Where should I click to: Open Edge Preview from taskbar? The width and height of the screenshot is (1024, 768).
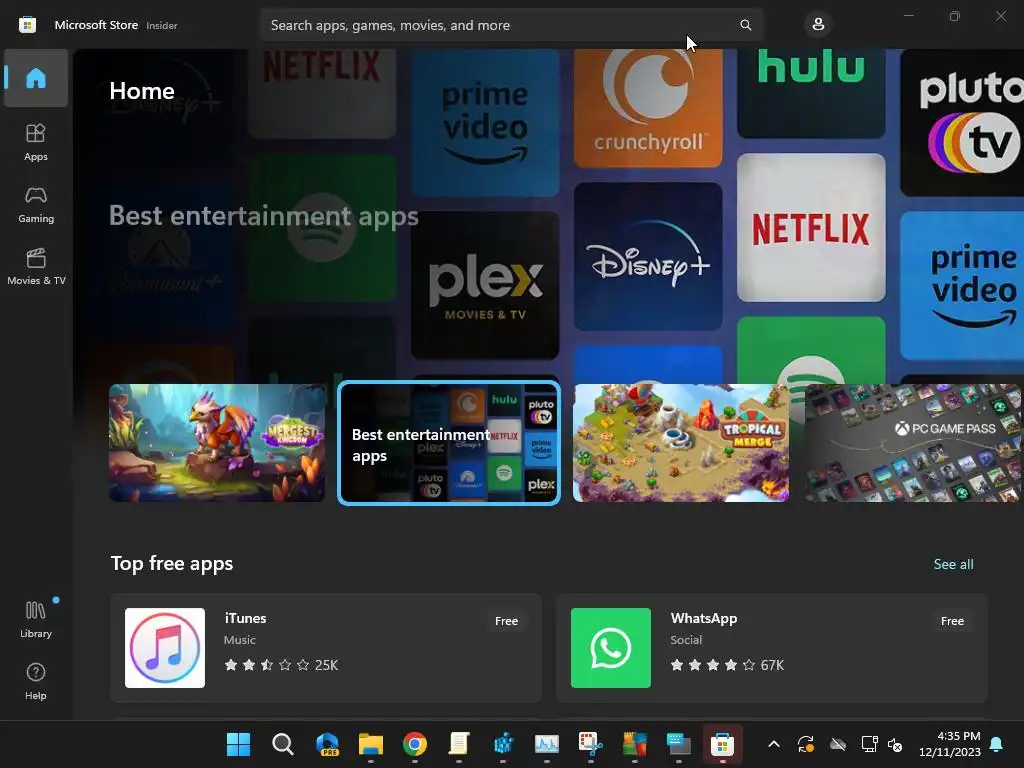327,744
